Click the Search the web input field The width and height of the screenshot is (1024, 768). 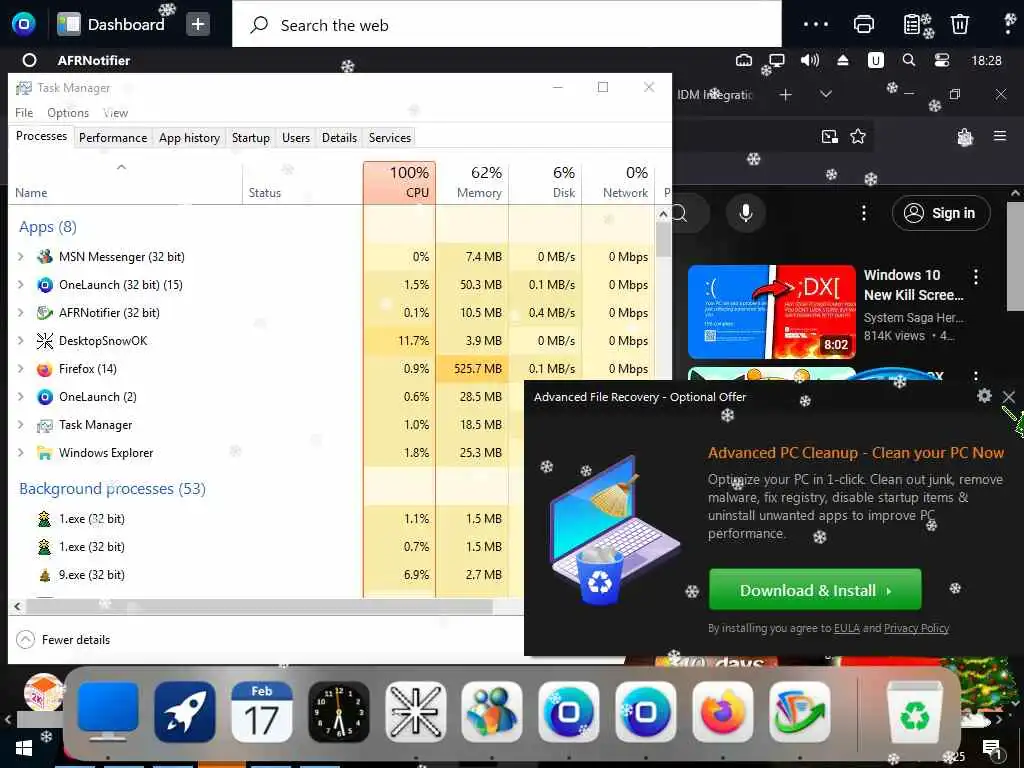507,25
